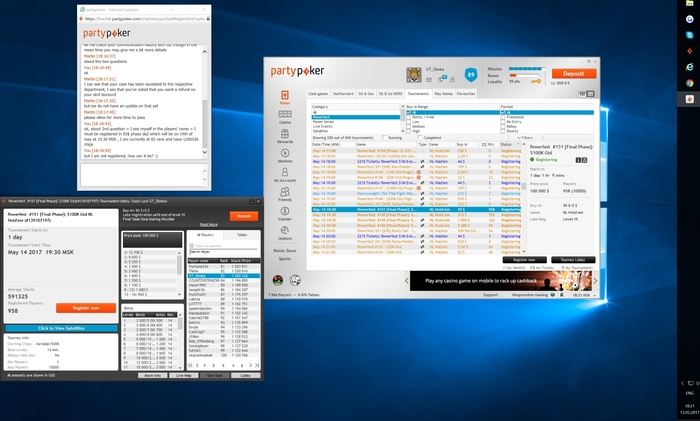Image resolution: width=700 pixels, height=421 pixels.
Task: Click the GT_Slimka tiger avatar
Action: click(414, 75)
